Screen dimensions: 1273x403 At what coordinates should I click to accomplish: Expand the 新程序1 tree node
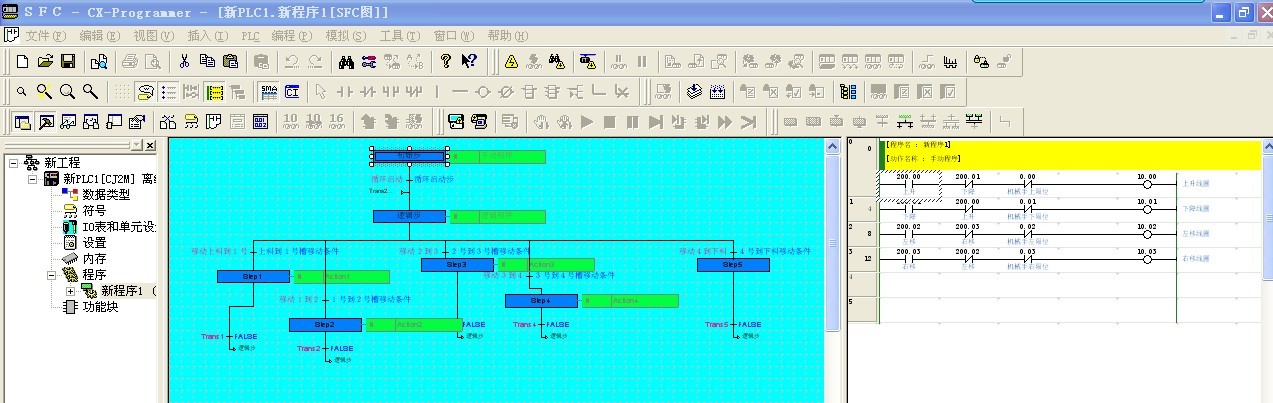[x=71, y=291]
